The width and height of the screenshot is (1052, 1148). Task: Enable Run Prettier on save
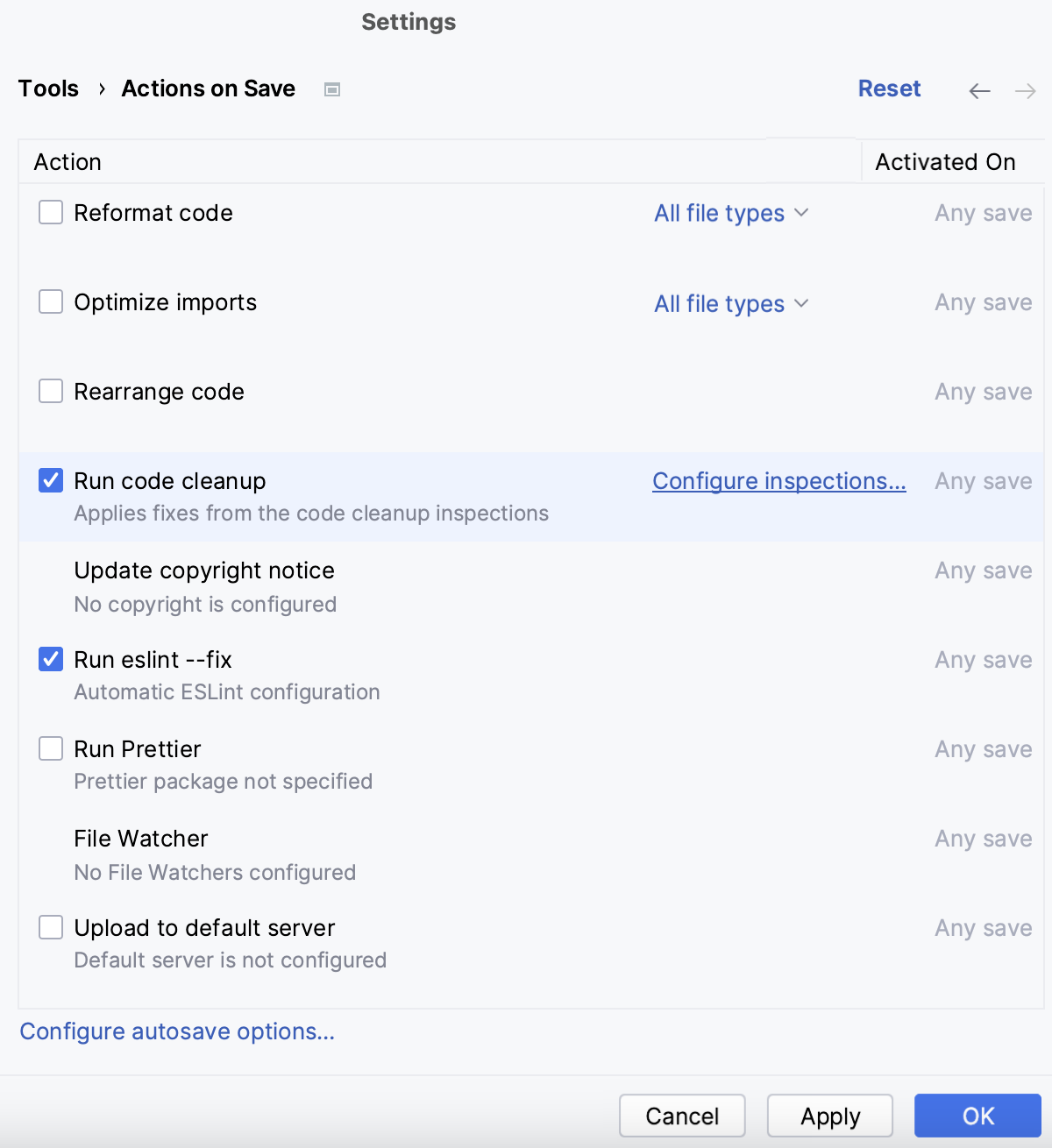pyautogui.click(x=51, y=748)
